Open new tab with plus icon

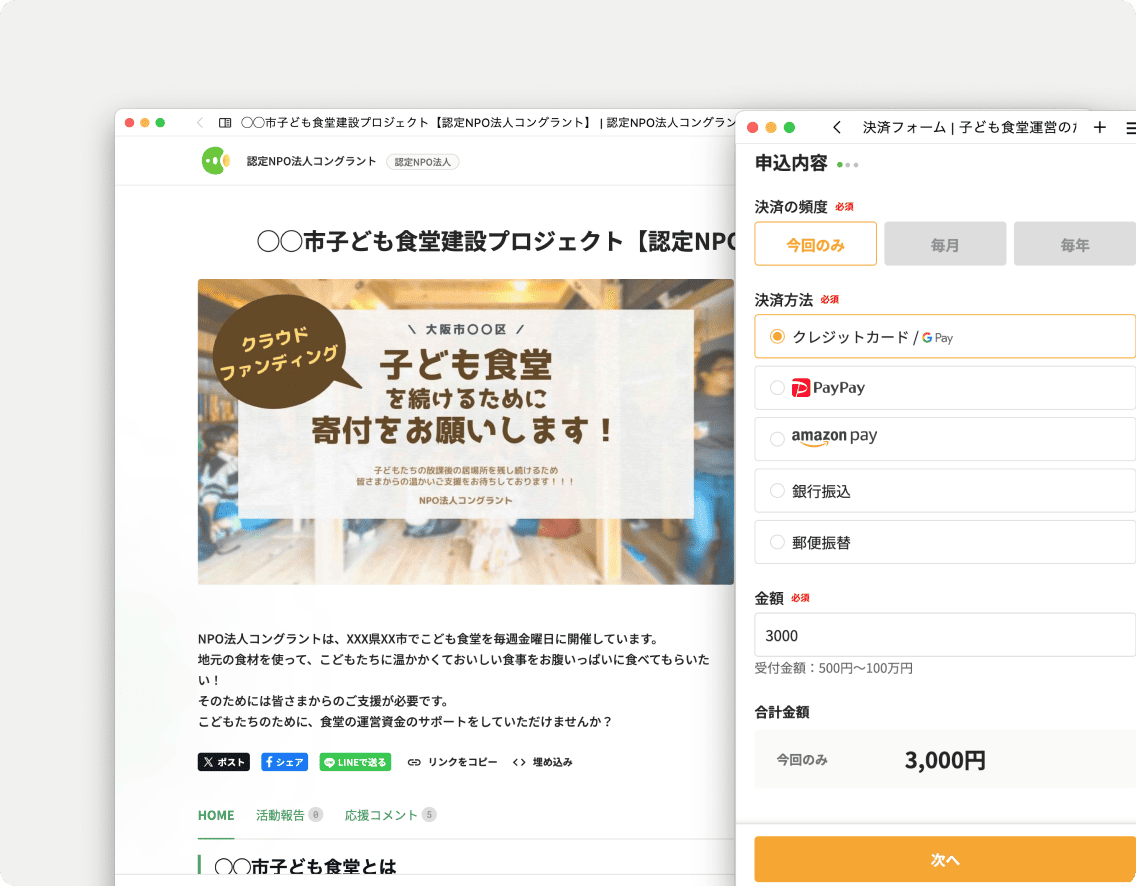(1100, 128)
